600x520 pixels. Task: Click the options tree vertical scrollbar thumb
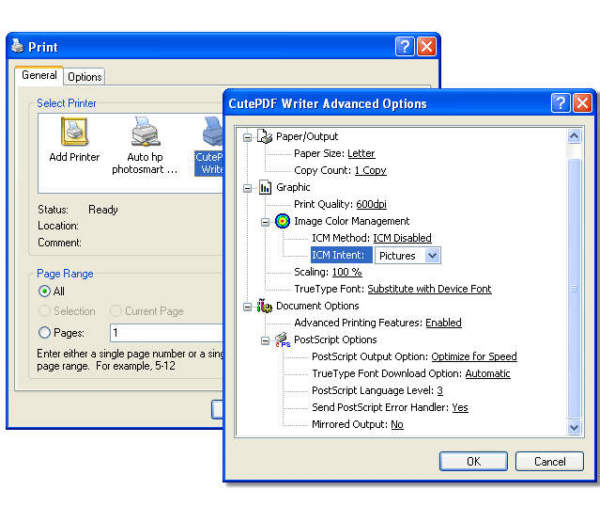tap(574, 289)
